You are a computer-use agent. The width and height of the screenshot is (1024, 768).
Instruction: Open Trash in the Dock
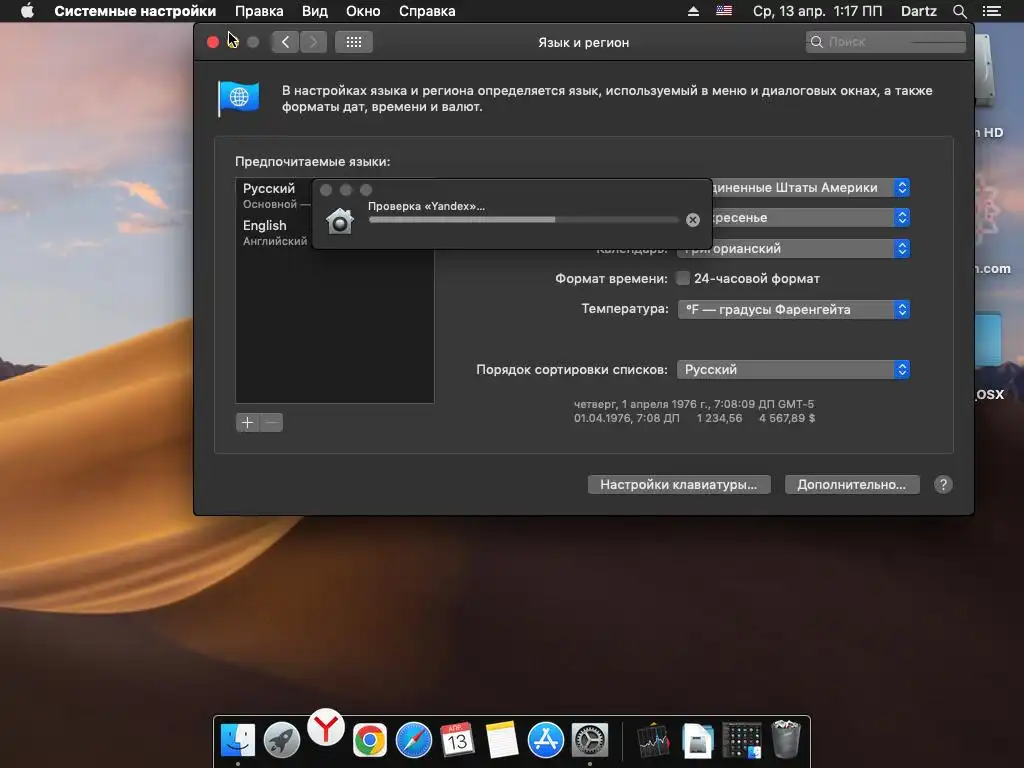(x=786, y=739)
